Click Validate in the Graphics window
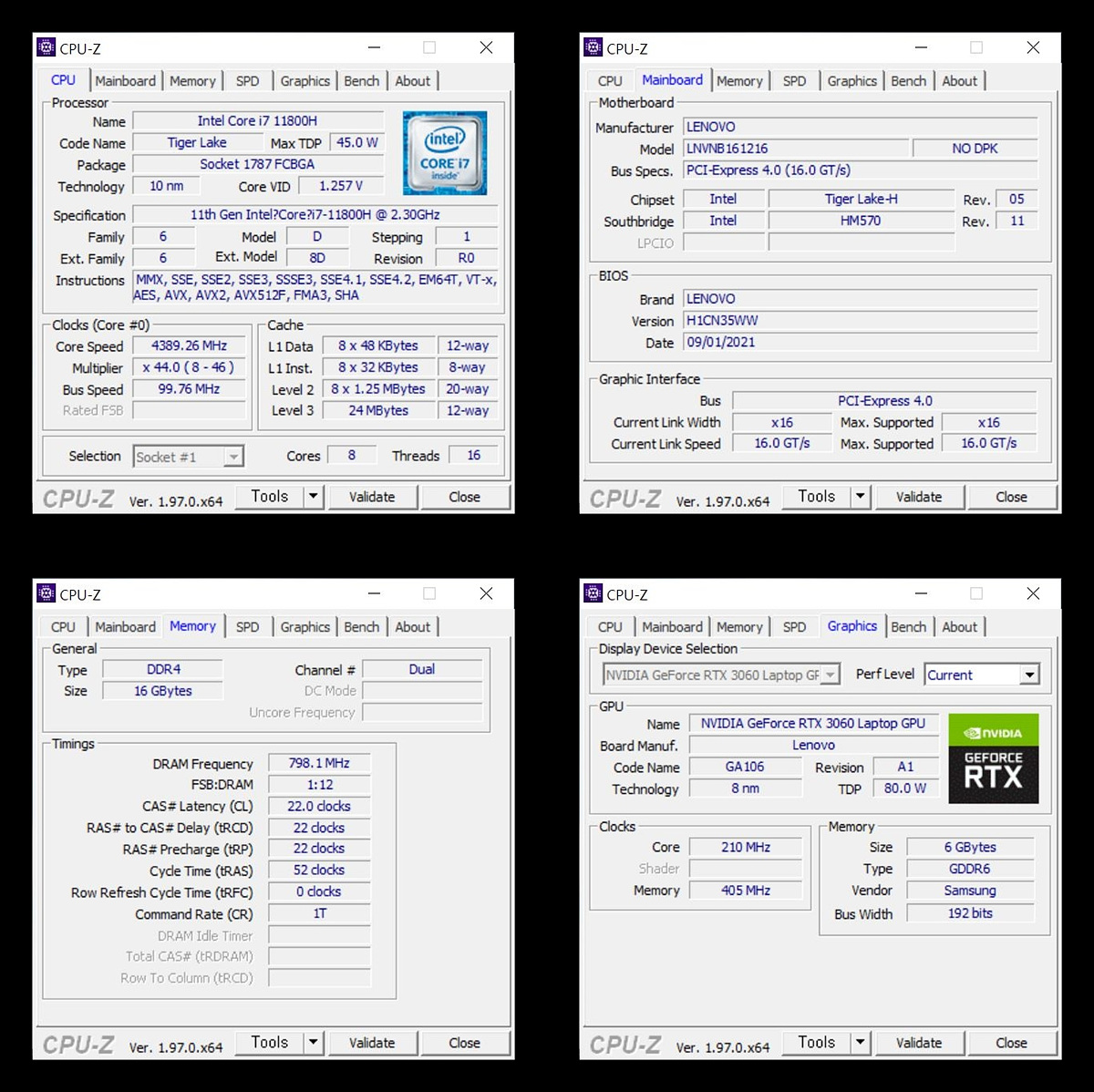The height and width of the screenshot is (1092, 1094). (x=919, y=1043)
